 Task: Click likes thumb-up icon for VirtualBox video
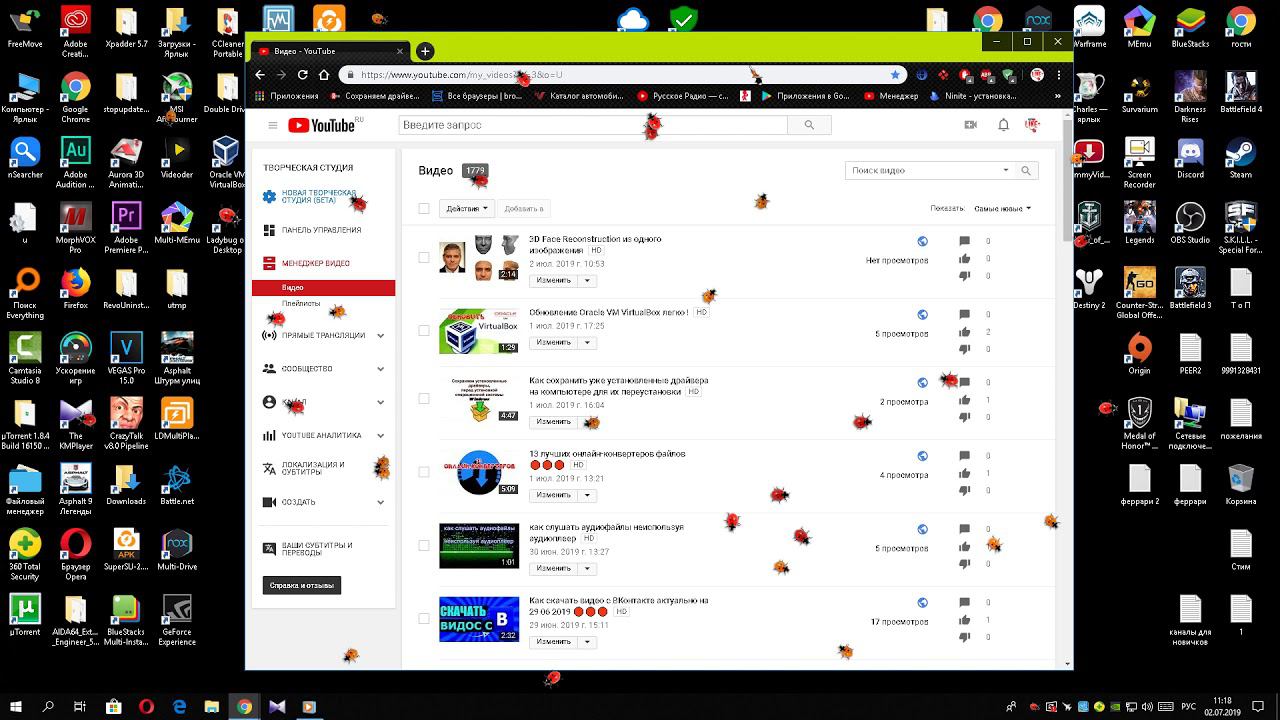(x=964, y=332)
